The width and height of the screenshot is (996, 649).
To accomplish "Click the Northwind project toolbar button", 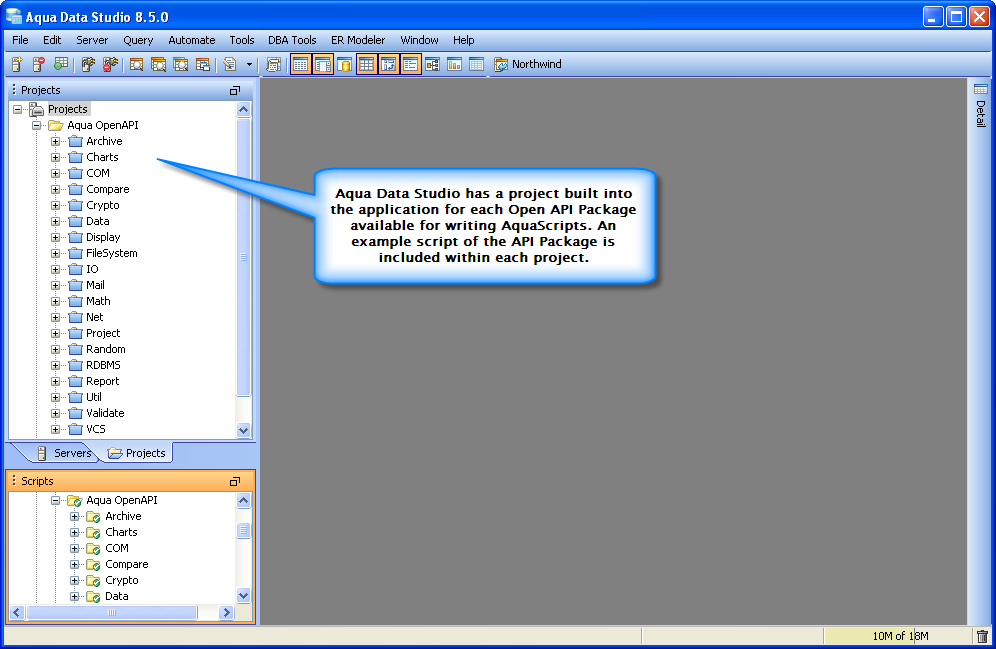I will [528, 64].
